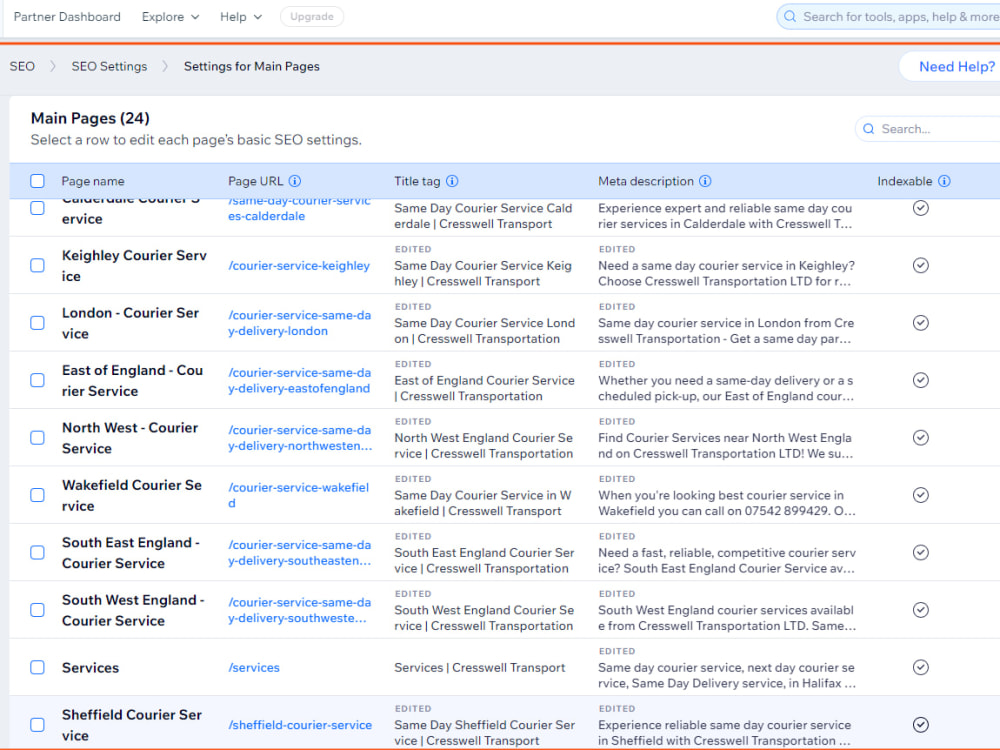This screenshot has height=750, width=1000.
Task: Click indexable check icon for Wakefield Courier Service
Action: (921, 495)
